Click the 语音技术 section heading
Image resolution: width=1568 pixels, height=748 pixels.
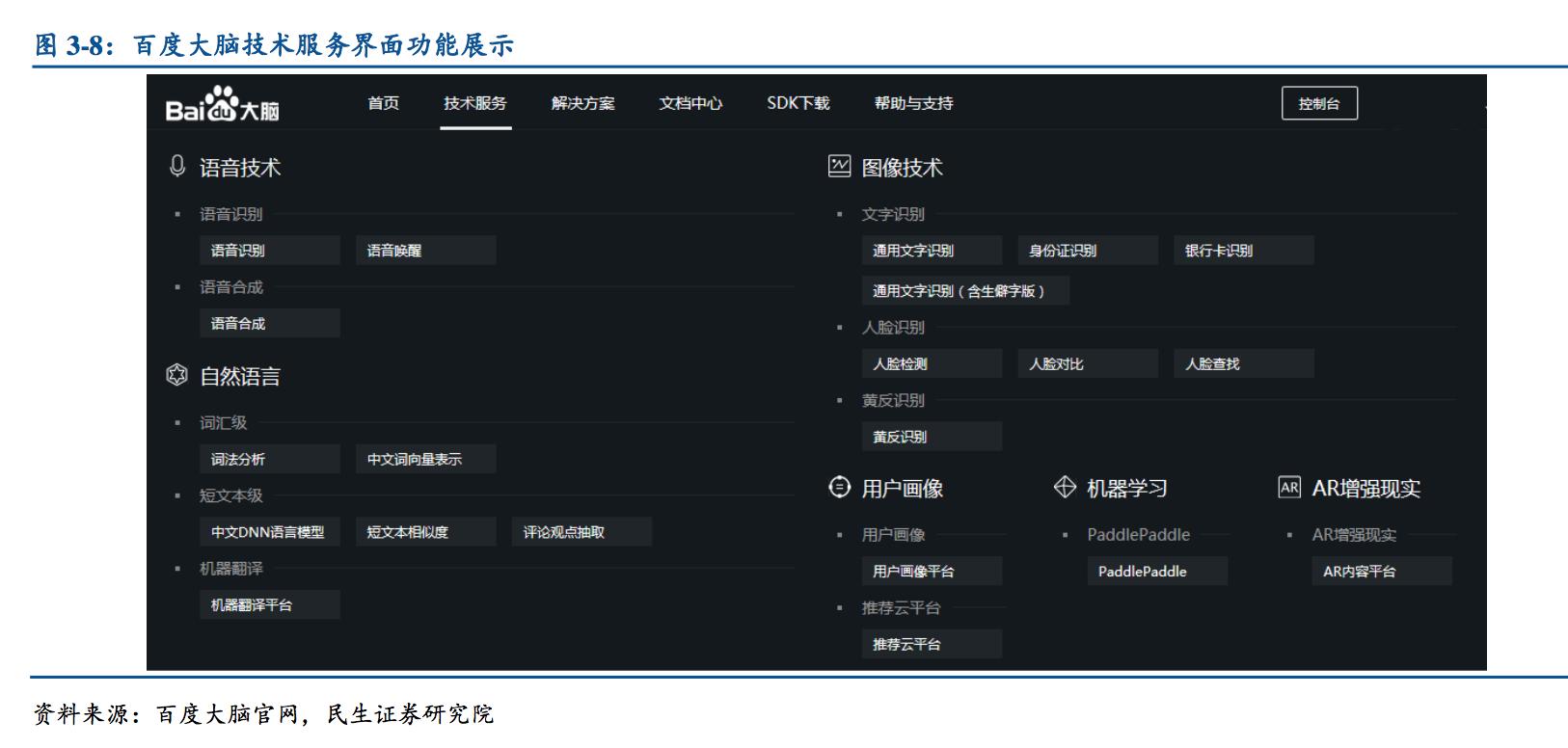pos(240,168)
